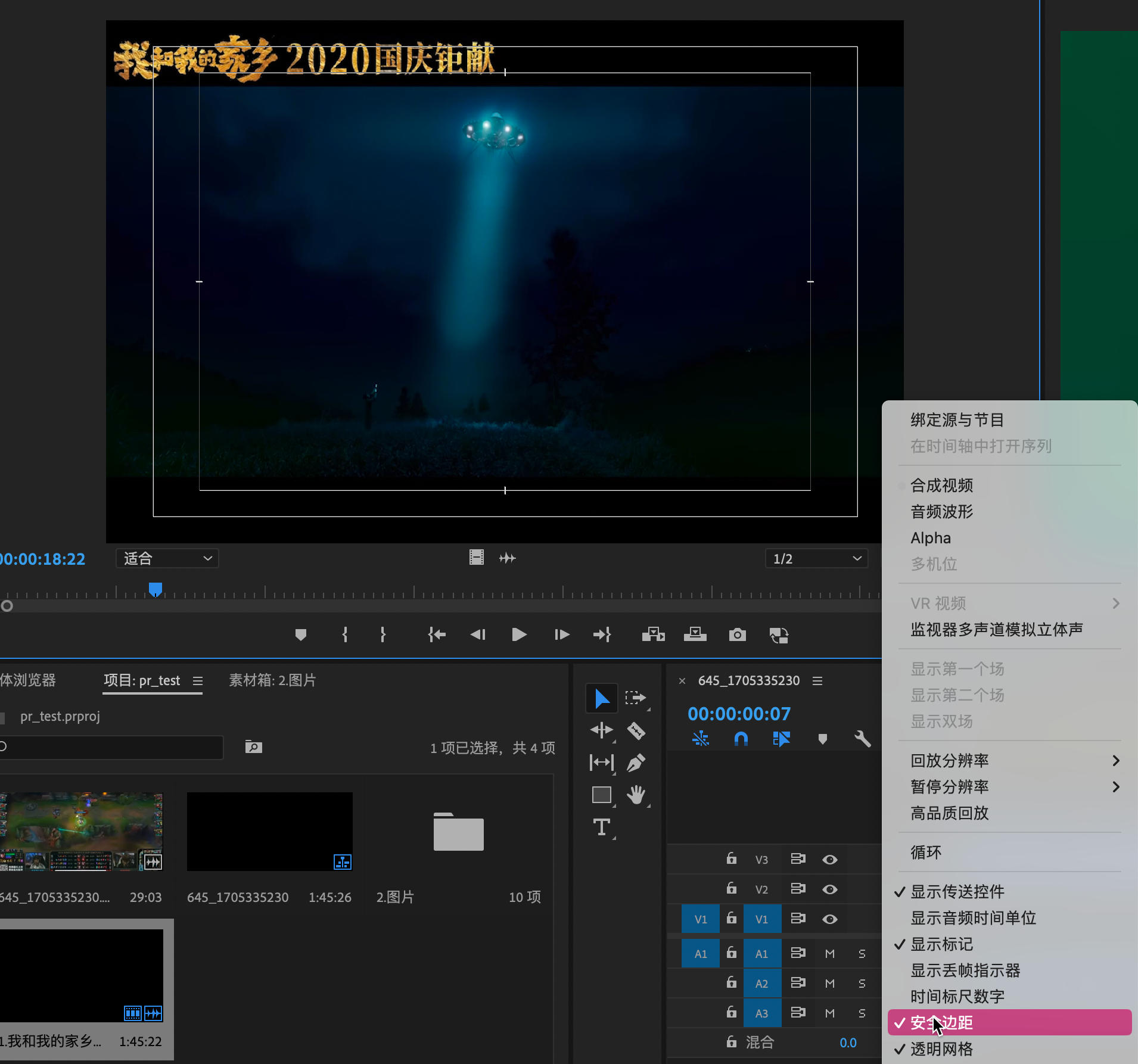Click the Mark Out bracket icon
The image size is (1138, 1064).
(383, 635)
